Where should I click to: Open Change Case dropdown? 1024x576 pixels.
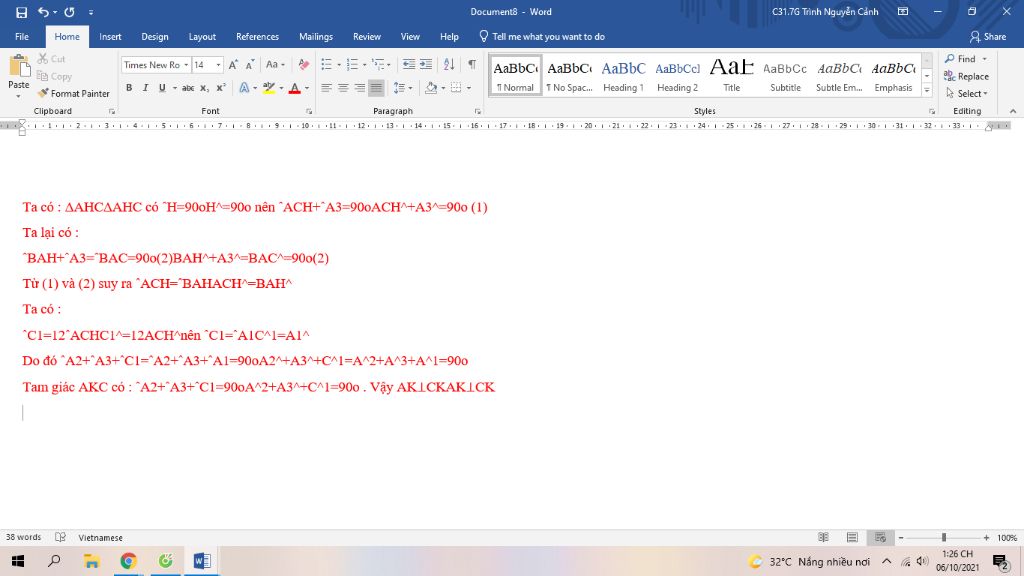(x=275, y=65)
